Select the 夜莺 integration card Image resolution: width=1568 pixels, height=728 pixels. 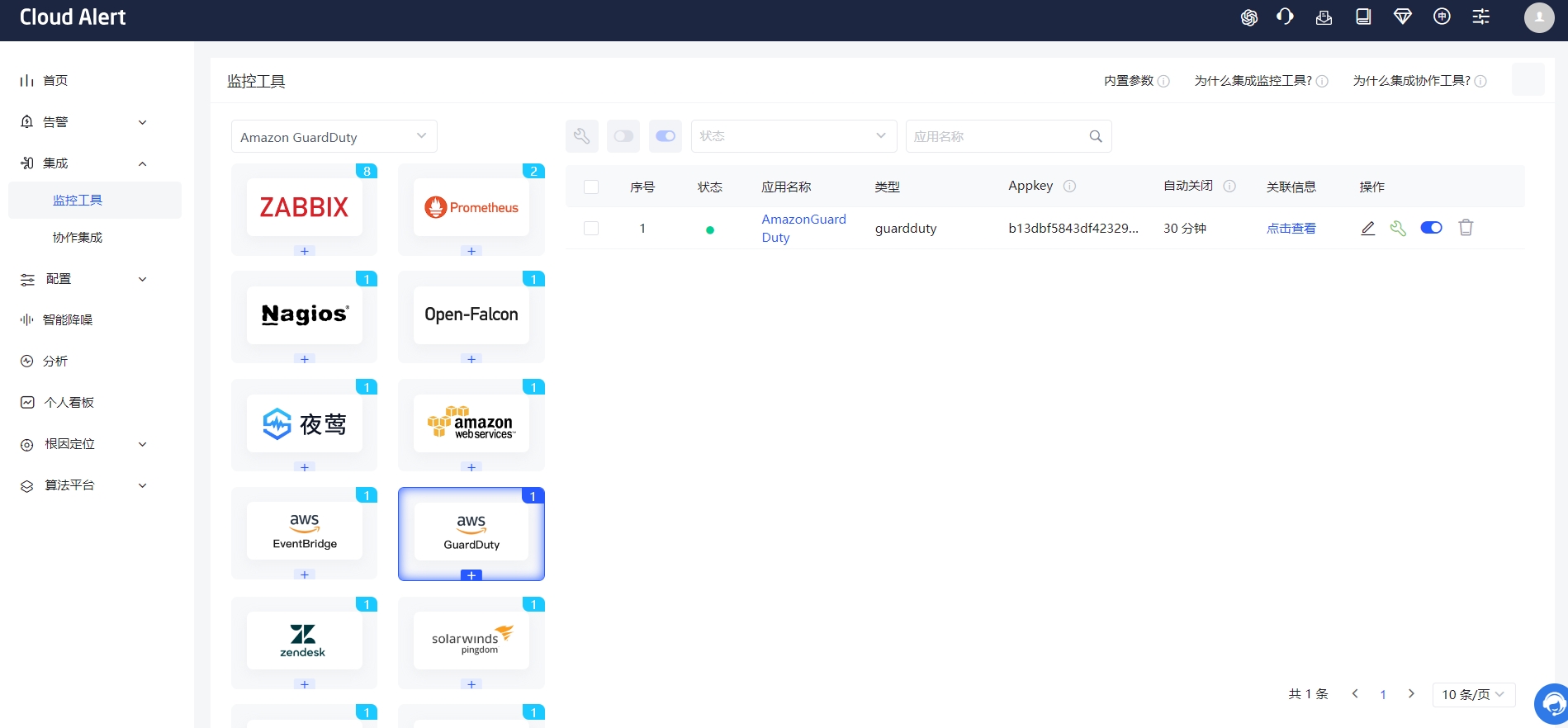tap(305, 423)
